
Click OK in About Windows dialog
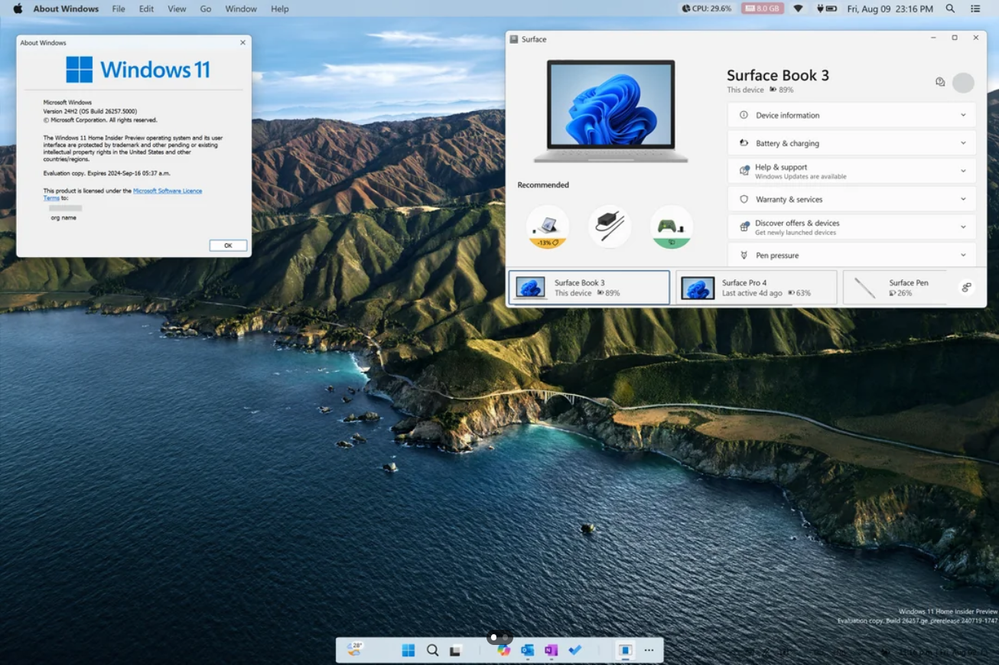pos(228,245)
